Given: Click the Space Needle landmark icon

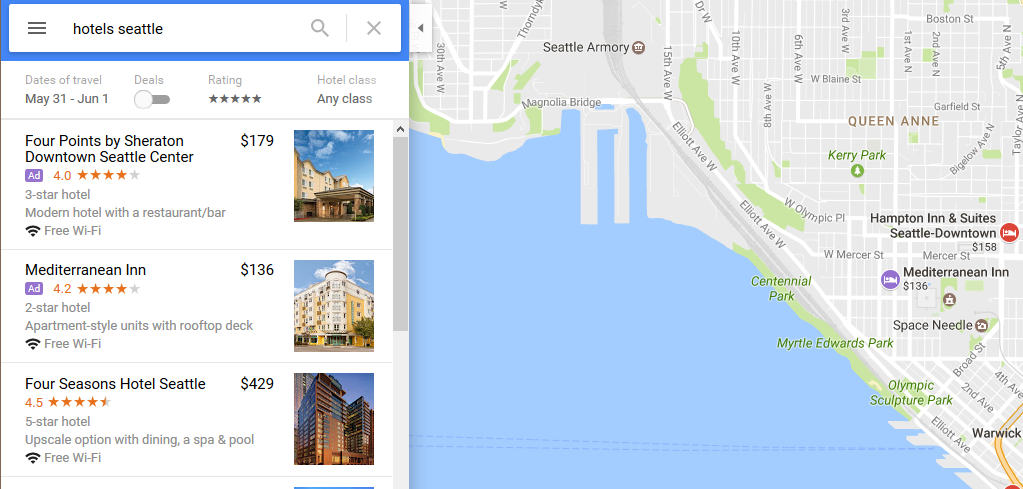Looking at the screenshot, I should coord(982,325).
